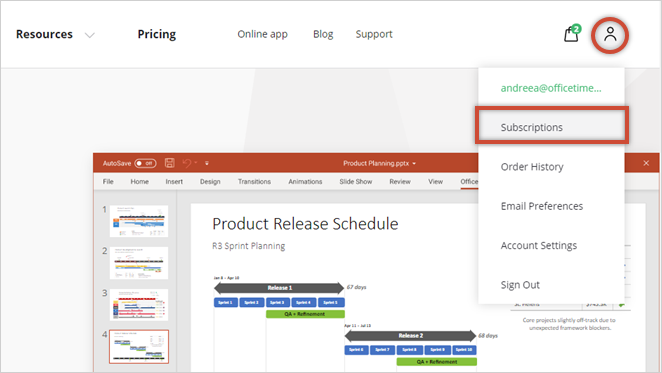This screenshot has width=662, height=373.
Task: Open the shopping bag cart icon
Action: click(x=572, y=34)
